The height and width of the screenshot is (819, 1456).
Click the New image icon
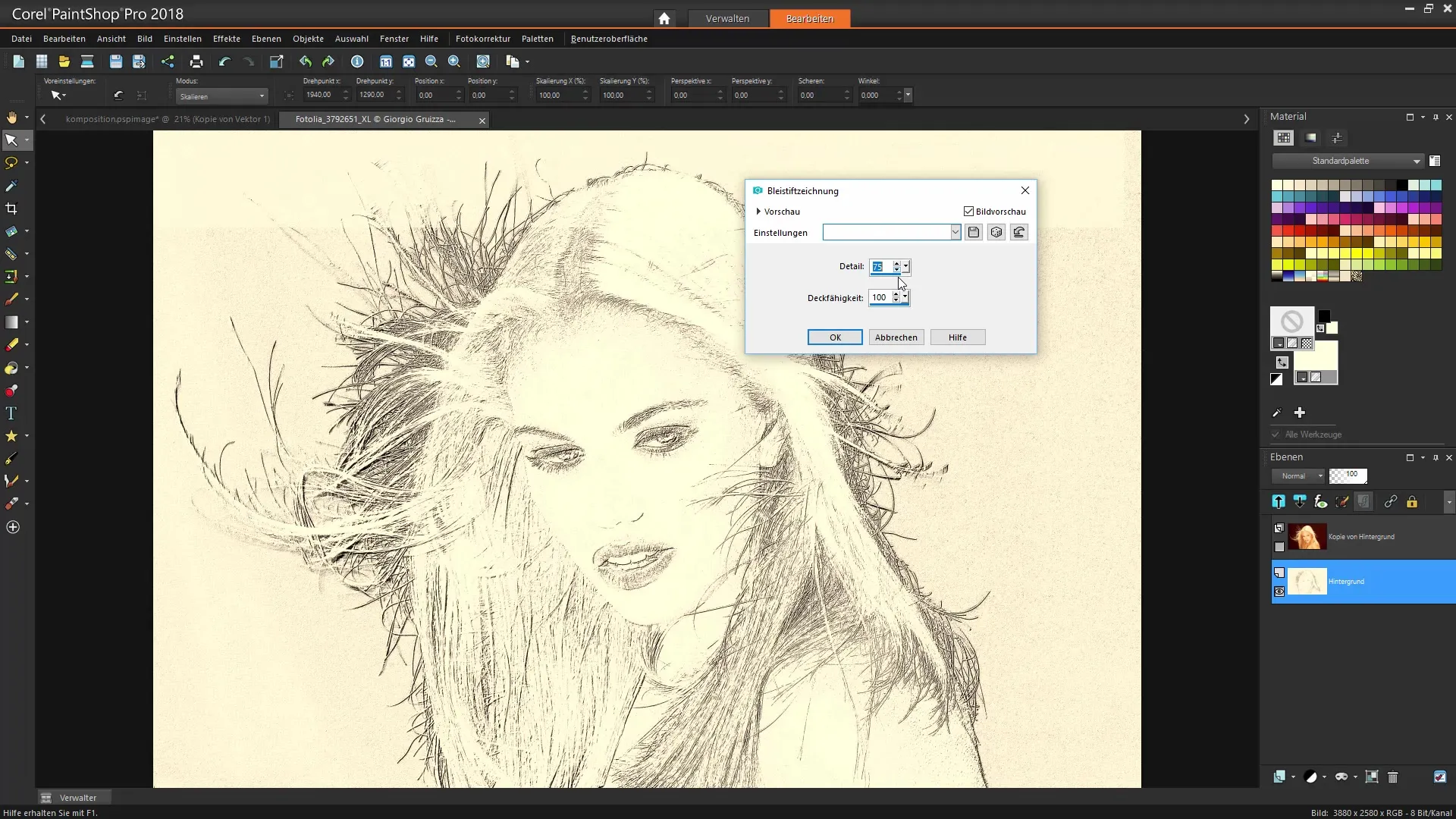pyautogui.click(x=19, y=61)
